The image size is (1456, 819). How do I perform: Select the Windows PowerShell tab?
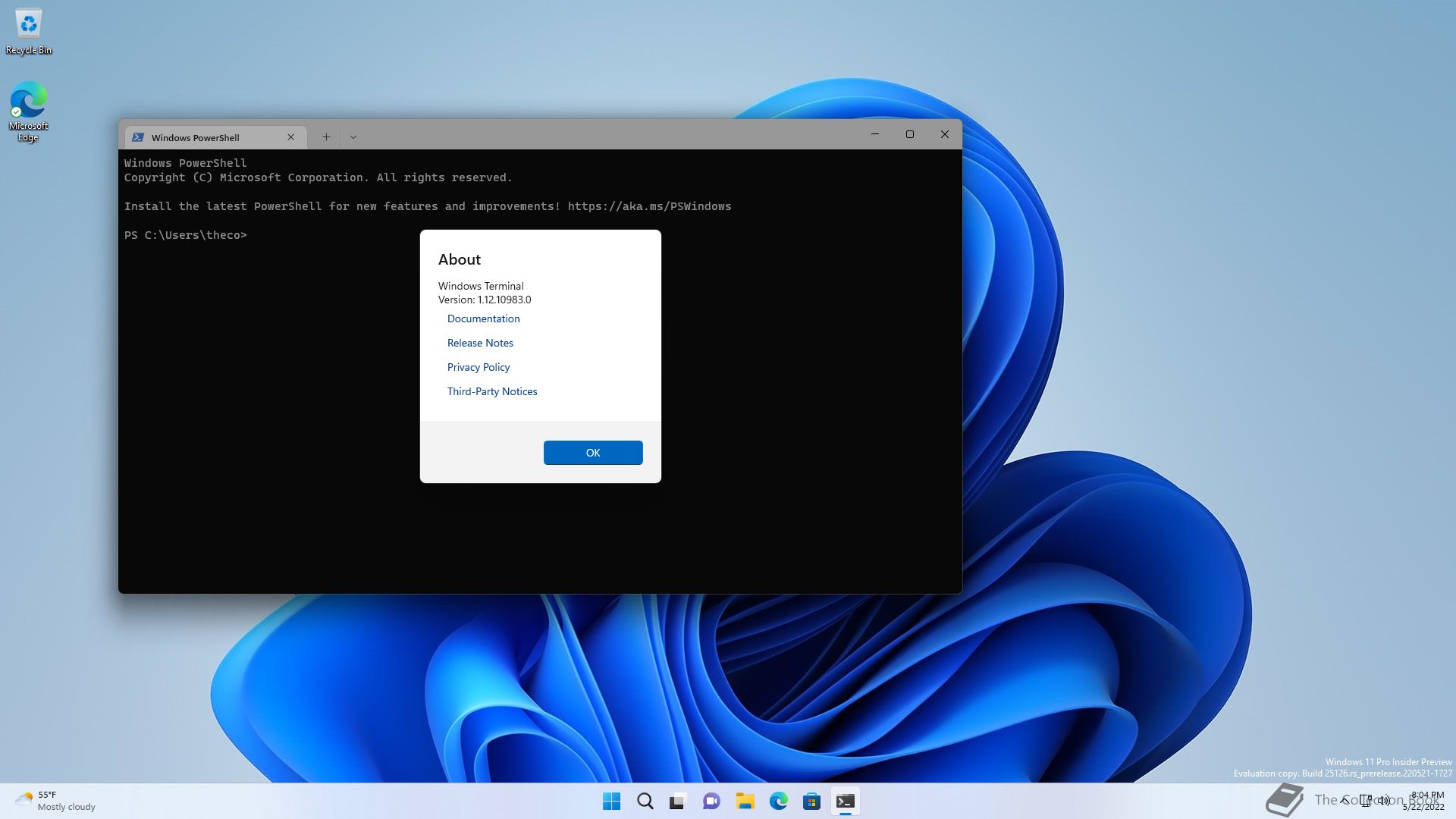point(215,137)
